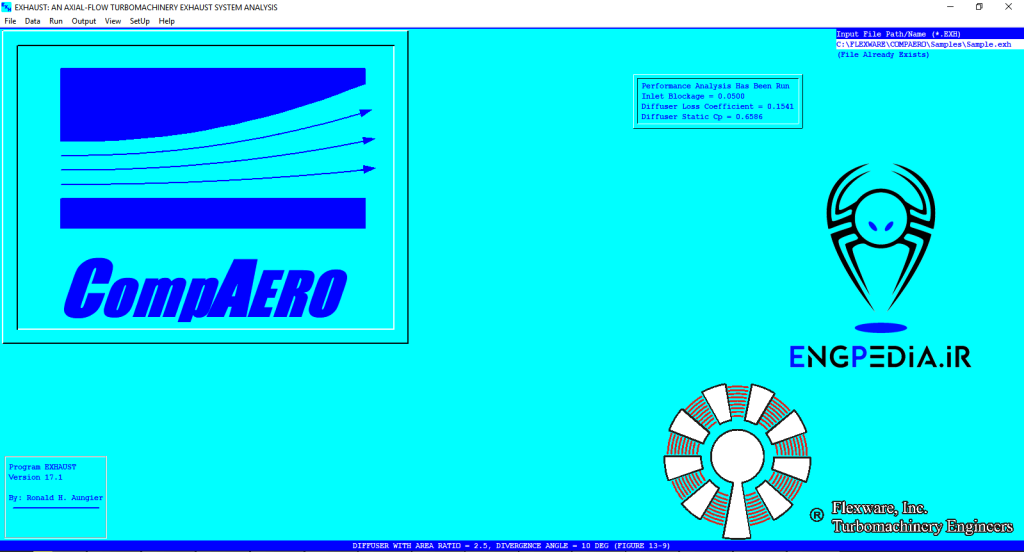Click the diffuser description status bar

click(x=511, y=546)
